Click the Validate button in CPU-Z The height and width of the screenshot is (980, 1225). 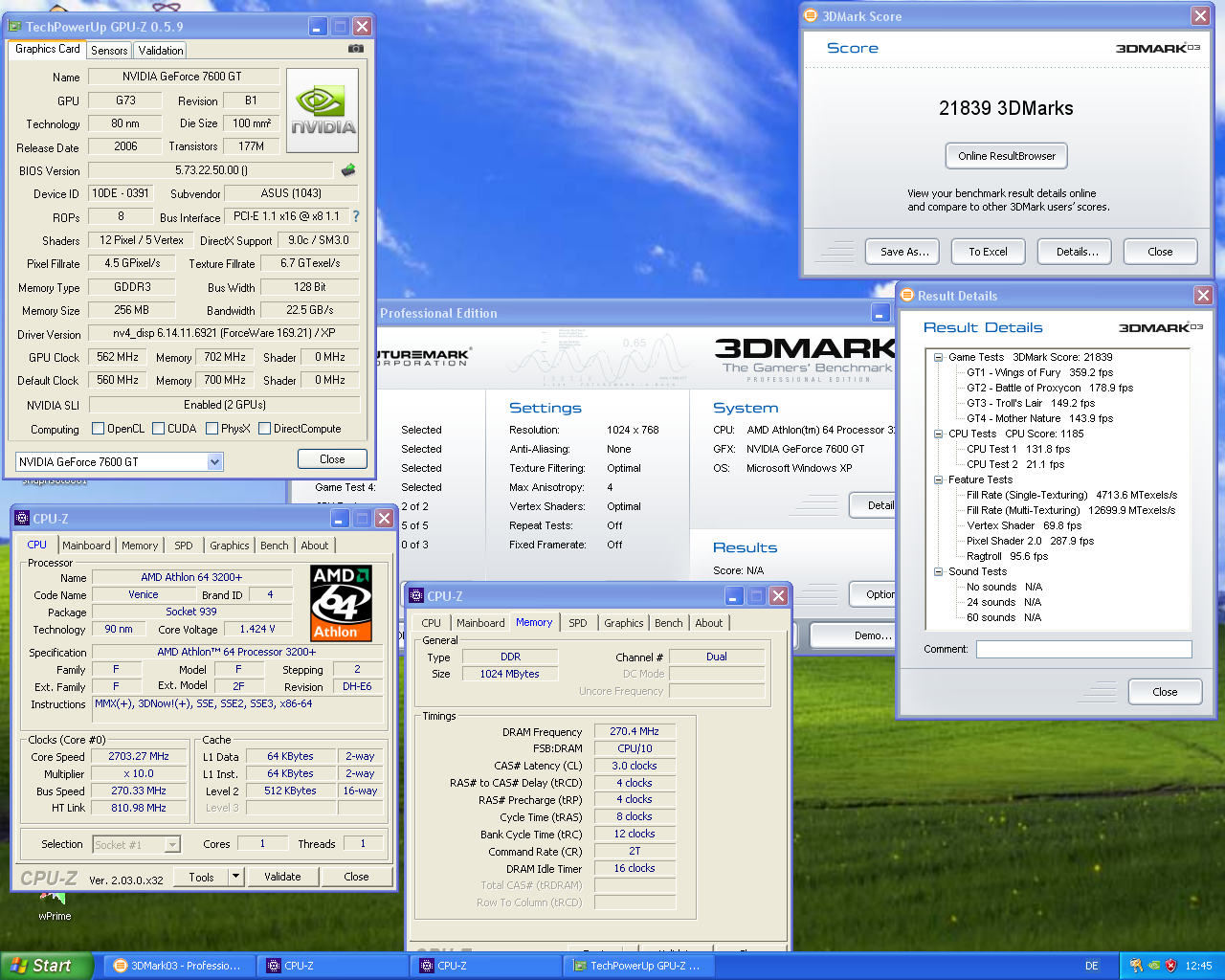click(282, 876)
